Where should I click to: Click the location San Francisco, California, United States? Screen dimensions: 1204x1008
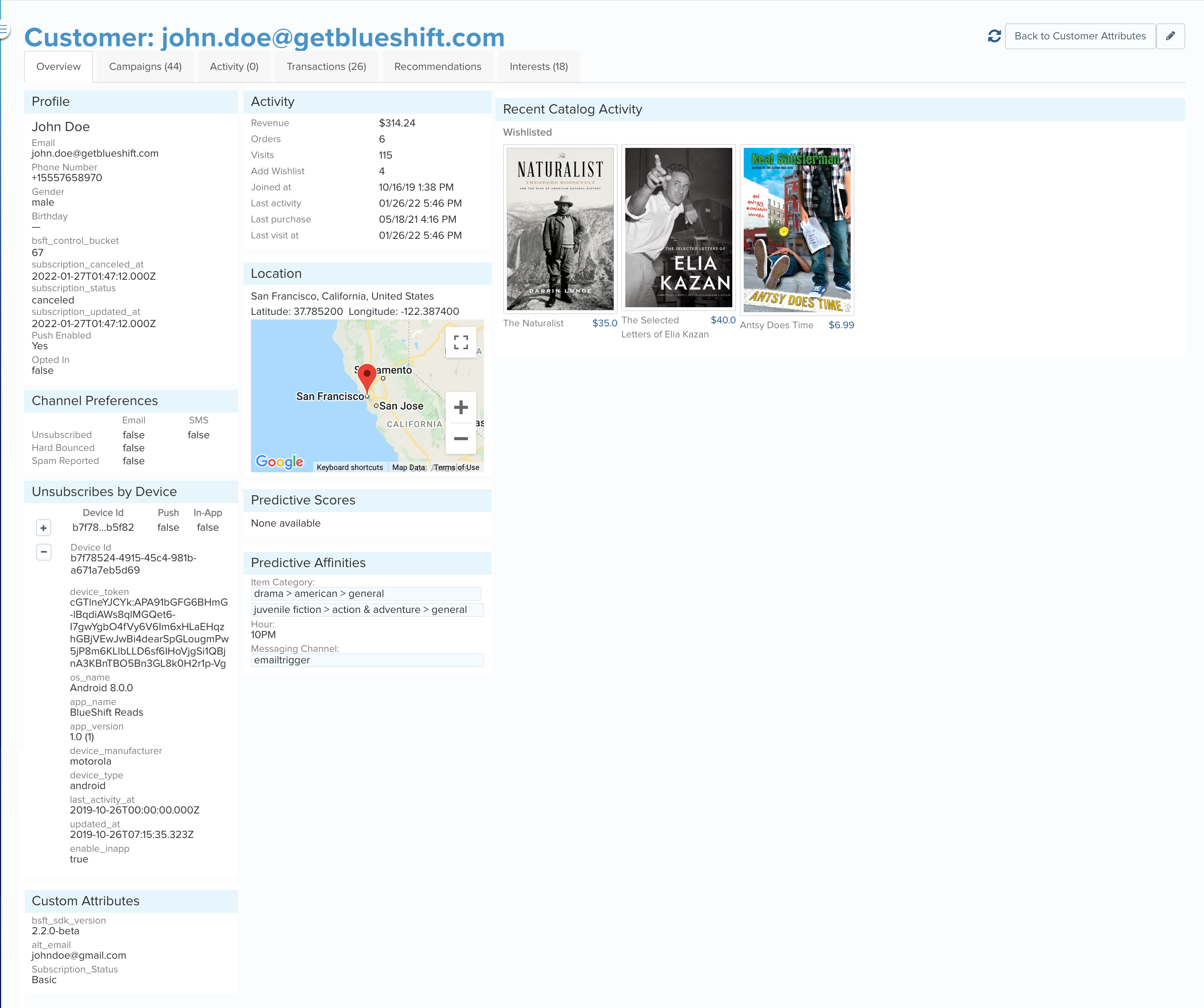point(342,297)
